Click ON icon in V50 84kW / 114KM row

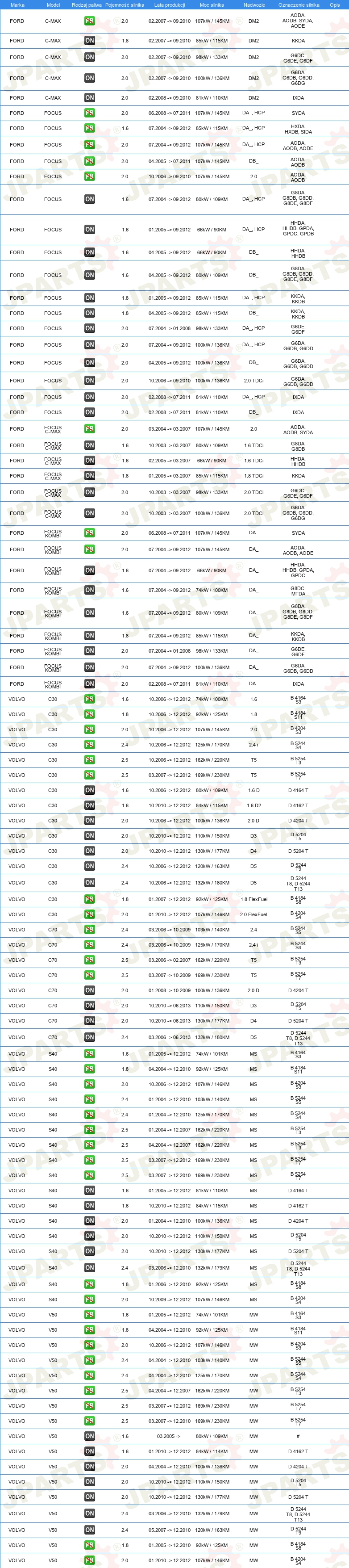89,1452
